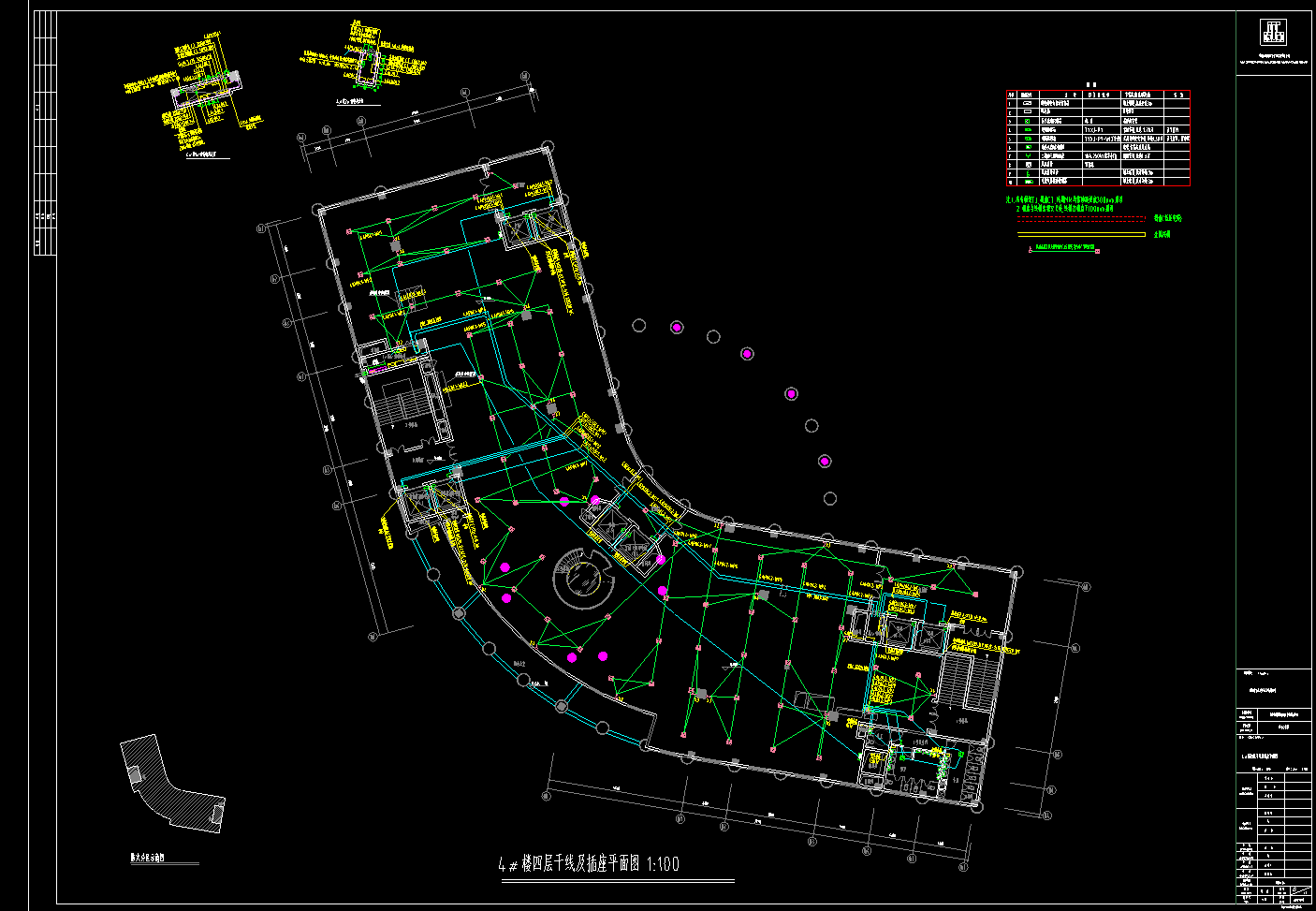Click the green notes text under the legend

point(1064,204)
